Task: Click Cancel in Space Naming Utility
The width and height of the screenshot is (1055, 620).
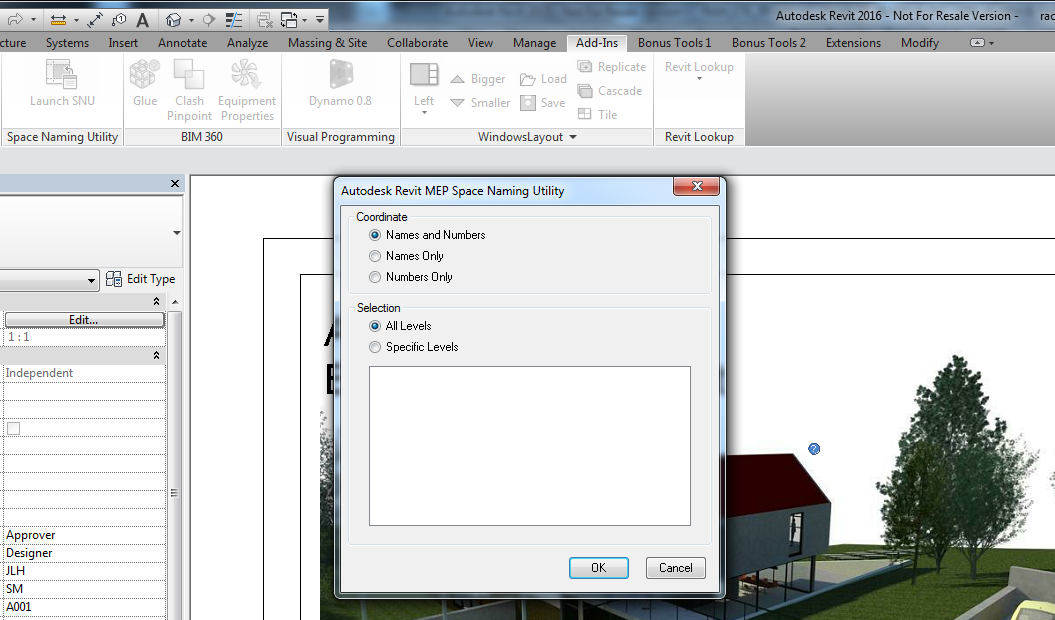Action: click(676, 567)
